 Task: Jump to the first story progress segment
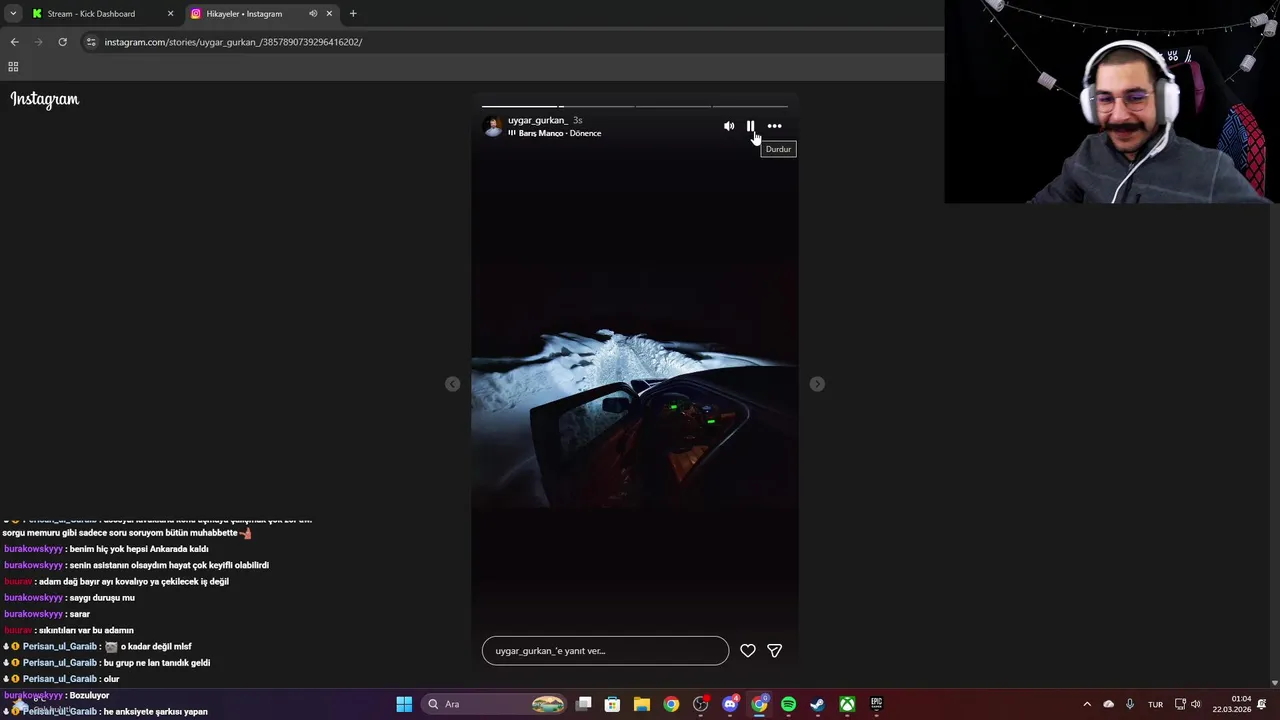[x=519, y=106]
